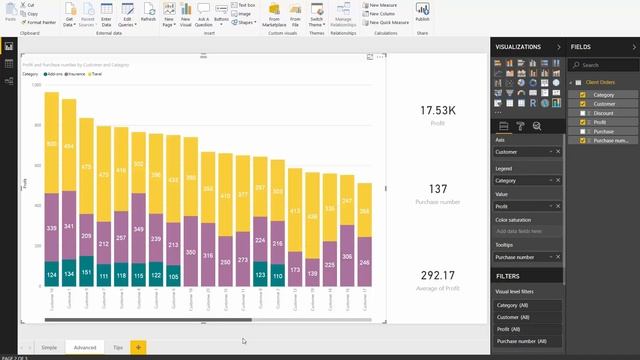Uncheck the Customer field checkbox
The height and width of the screenshot is (360, 640).
point(582,104)
